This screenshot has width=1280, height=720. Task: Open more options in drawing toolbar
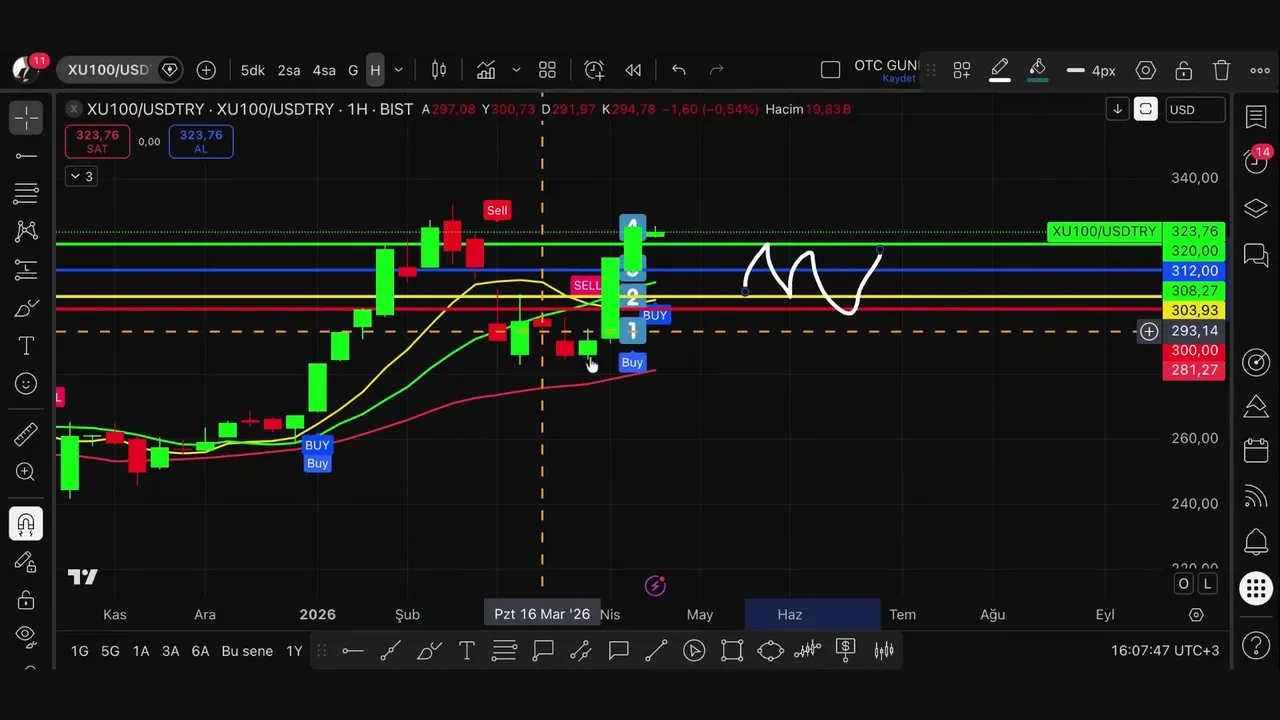[x=1260, y=70]
